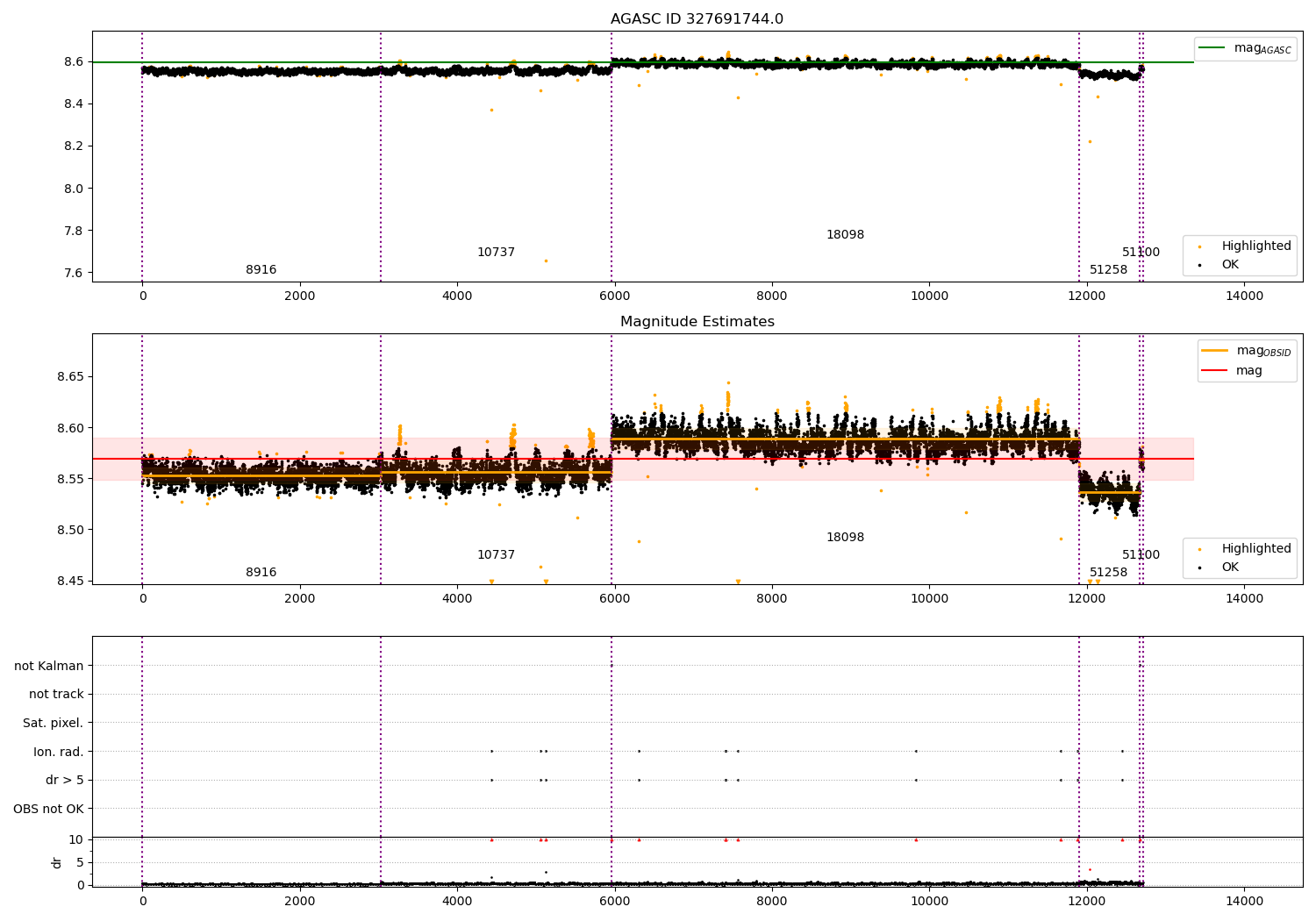The width and height of the screenshot is (1316, 921).
Task: Click the 8.50 y-axis tick in Magnitude Estimates
Action: 70,530
